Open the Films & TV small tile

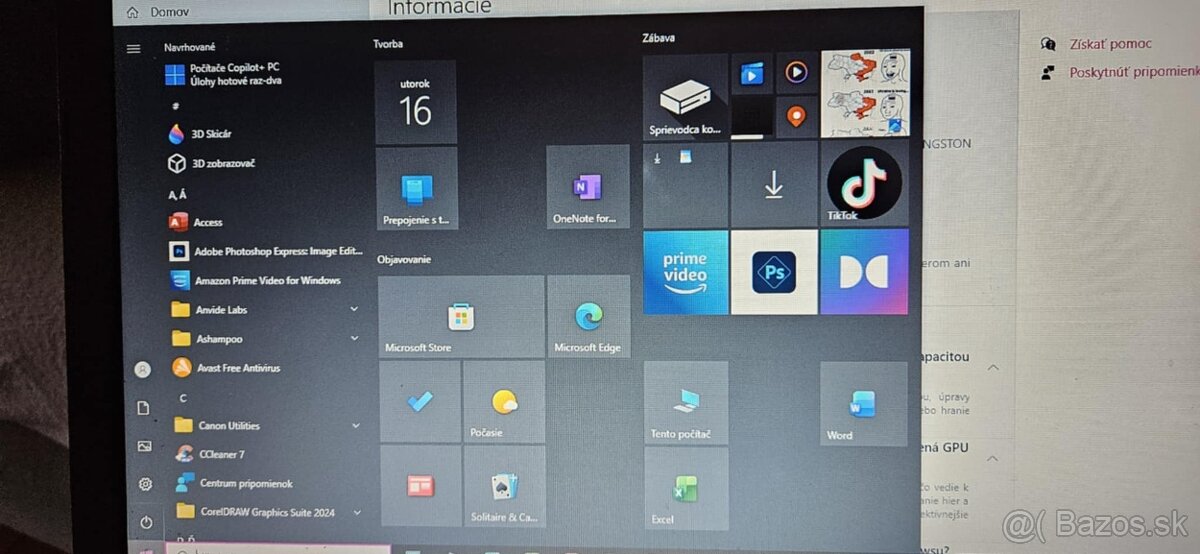point(752,73)
